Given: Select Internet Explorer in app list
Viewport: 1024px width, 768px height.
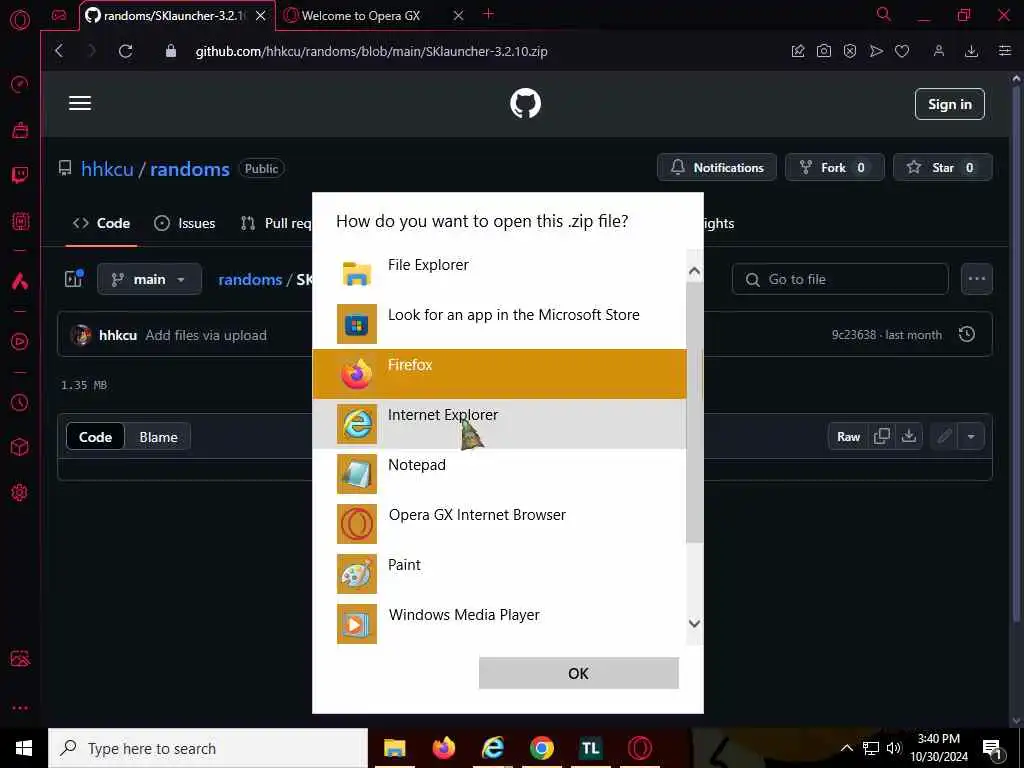Looking at the screenshot, I should pos(500,424).
